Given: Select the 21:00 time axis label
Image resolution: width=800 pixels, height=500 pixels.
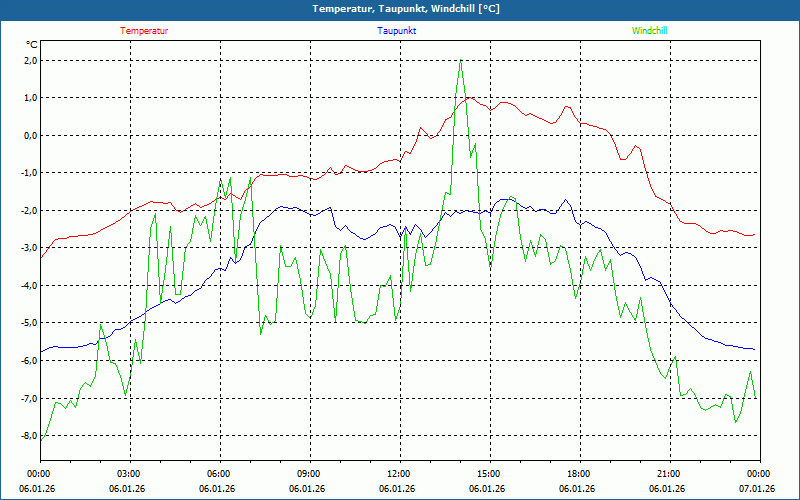Looking at the screenshot, I should pos(669,474).
